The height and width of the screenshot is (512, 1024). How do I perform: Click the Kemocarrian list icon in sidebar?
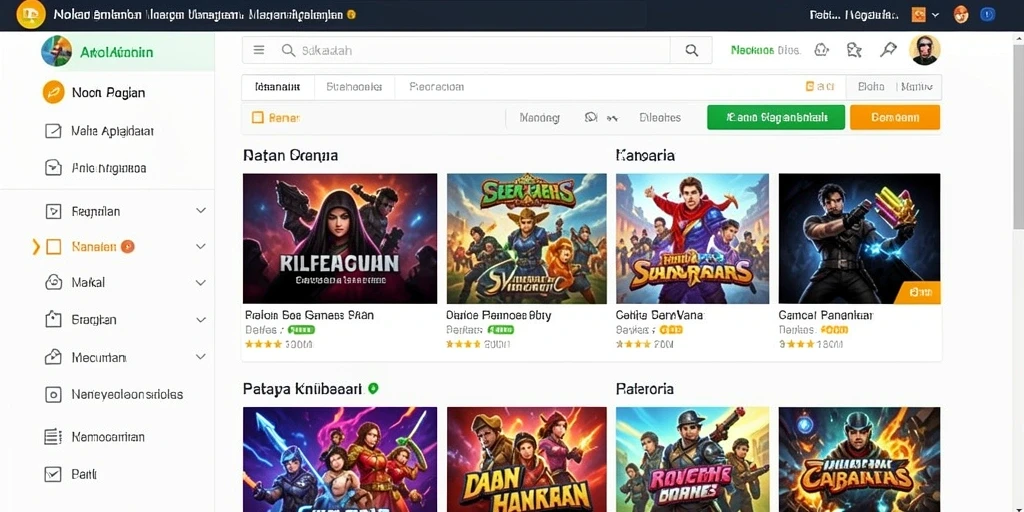[53, 437]
